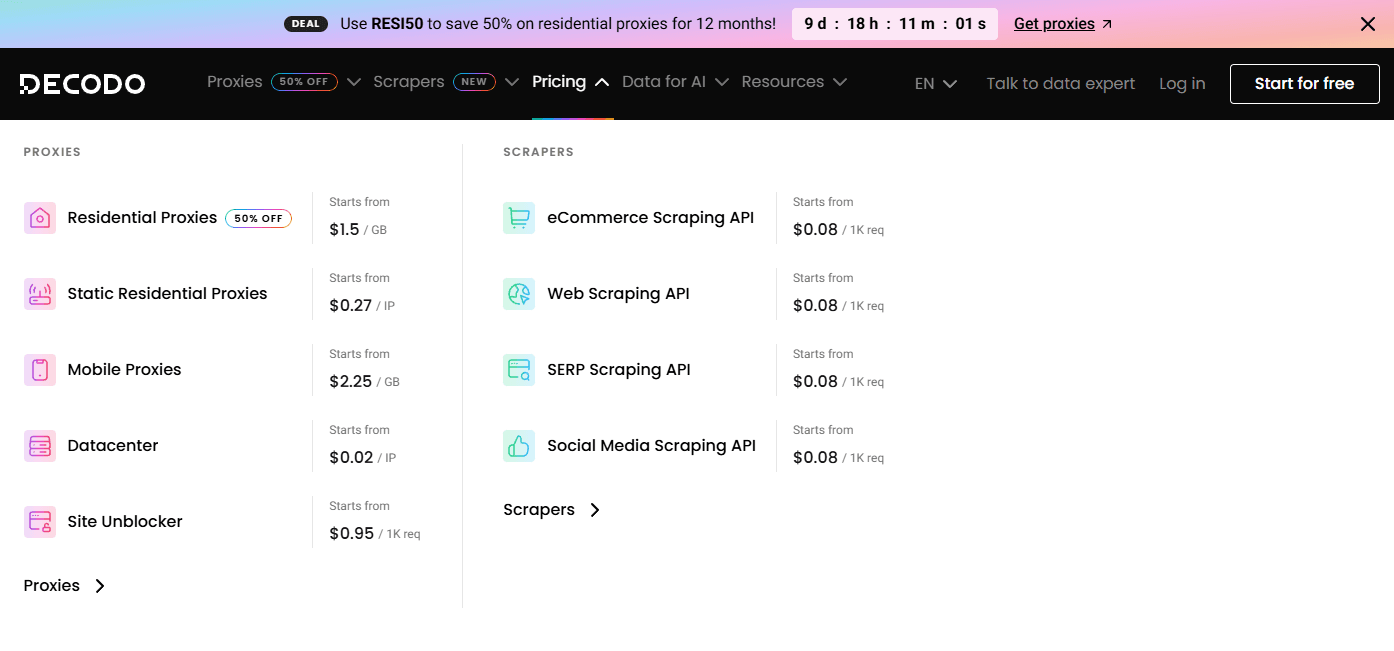
Task: Click the PROXIES section heading
Action: 52,152
